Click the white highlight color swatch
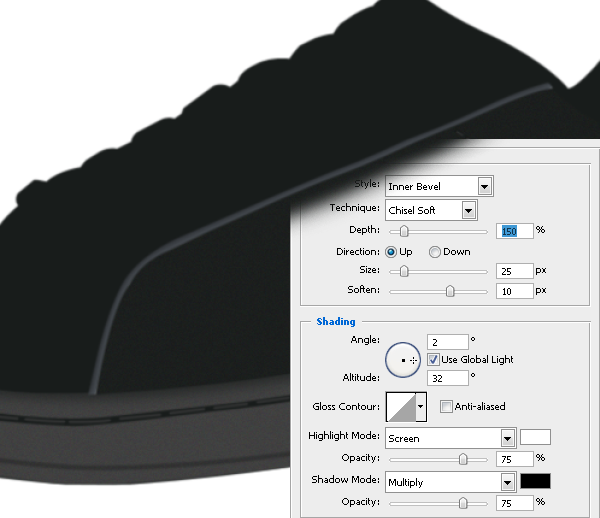This screenshot has width=600, height=518. 535,437
